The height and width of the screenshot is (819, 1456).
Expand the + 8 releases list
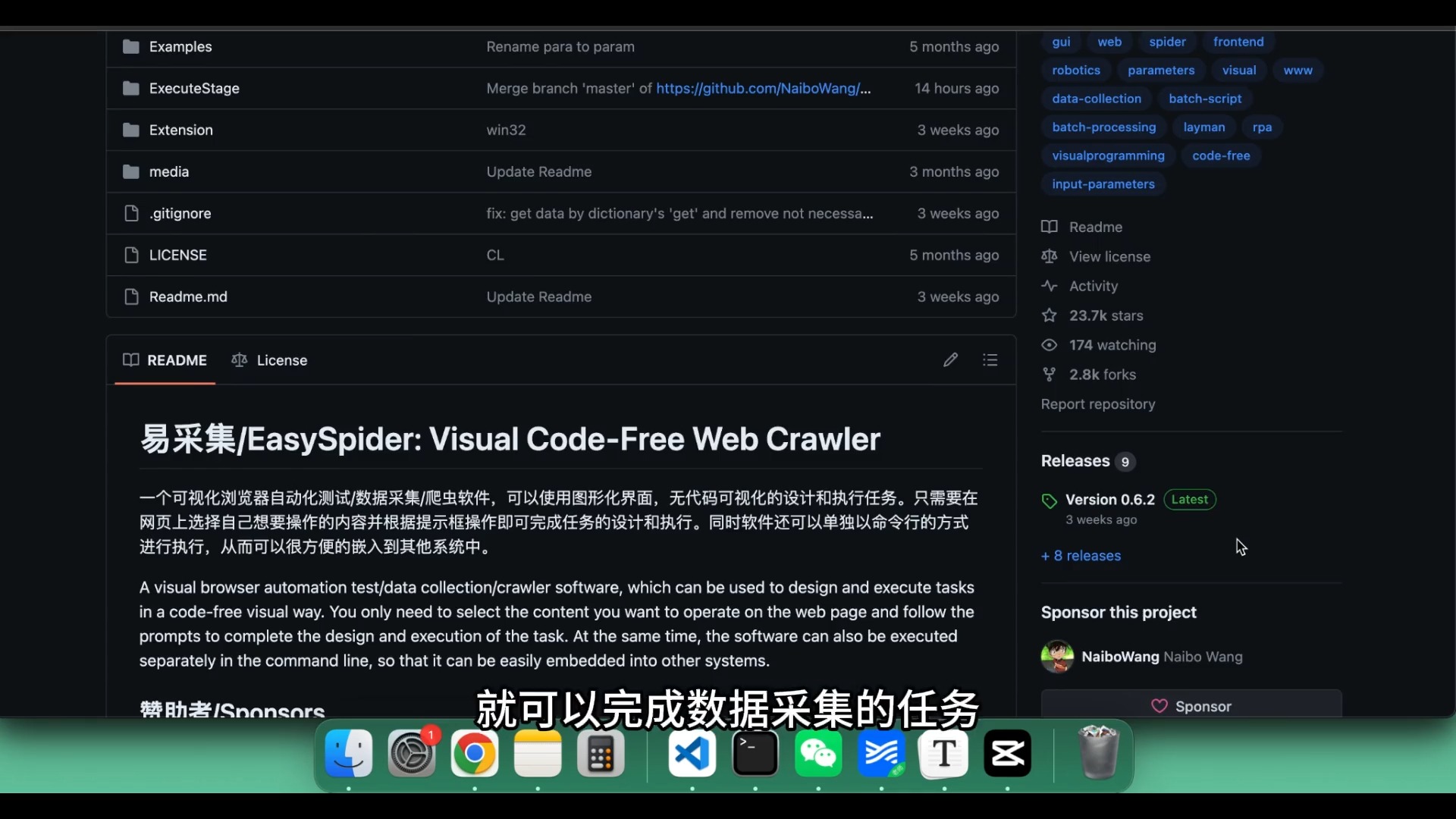(x=1081, y=556)
